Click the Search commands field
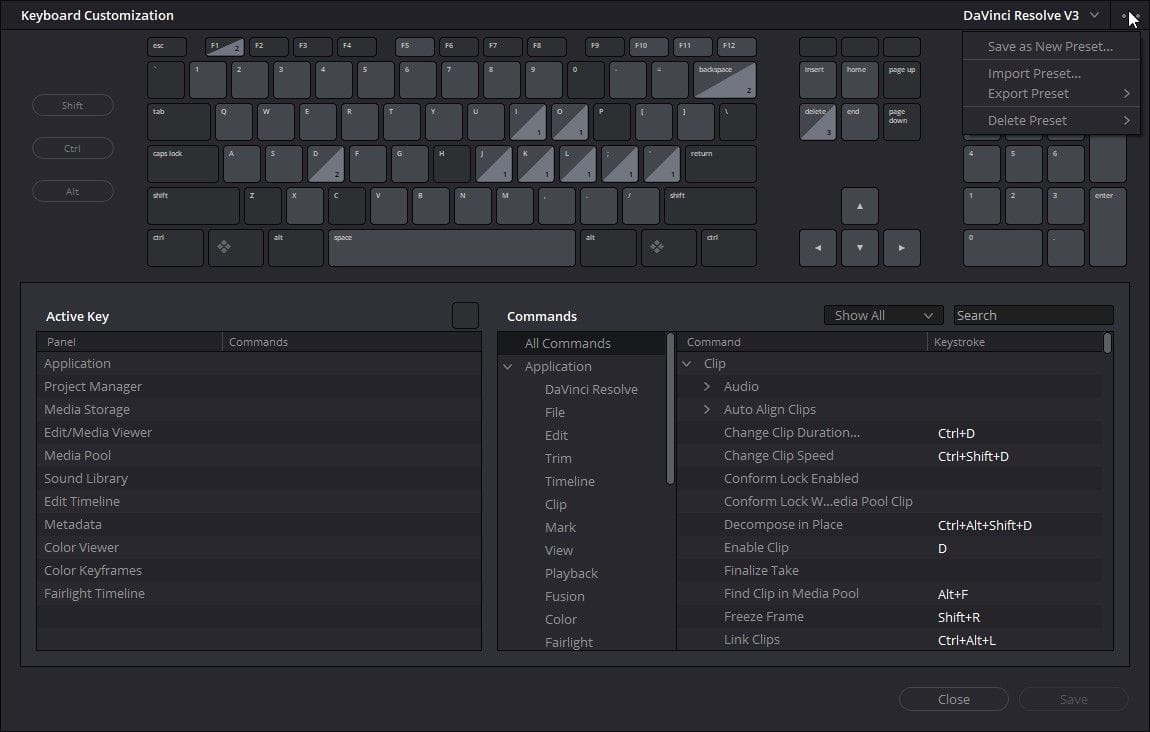1150x732 pixels. coord(1033,315)
